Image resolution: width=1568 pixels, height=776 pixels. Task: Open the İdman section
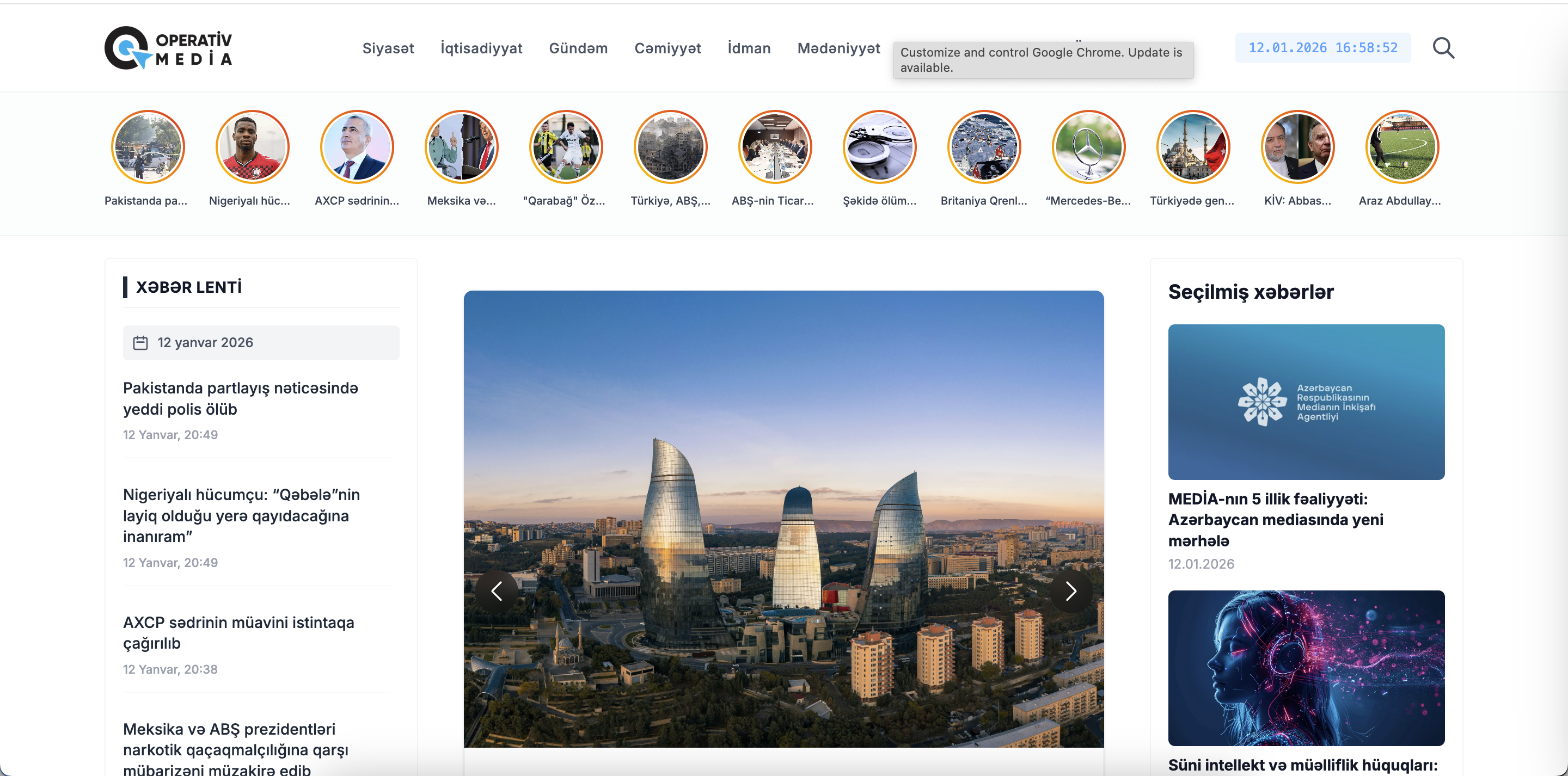[749, 48]
